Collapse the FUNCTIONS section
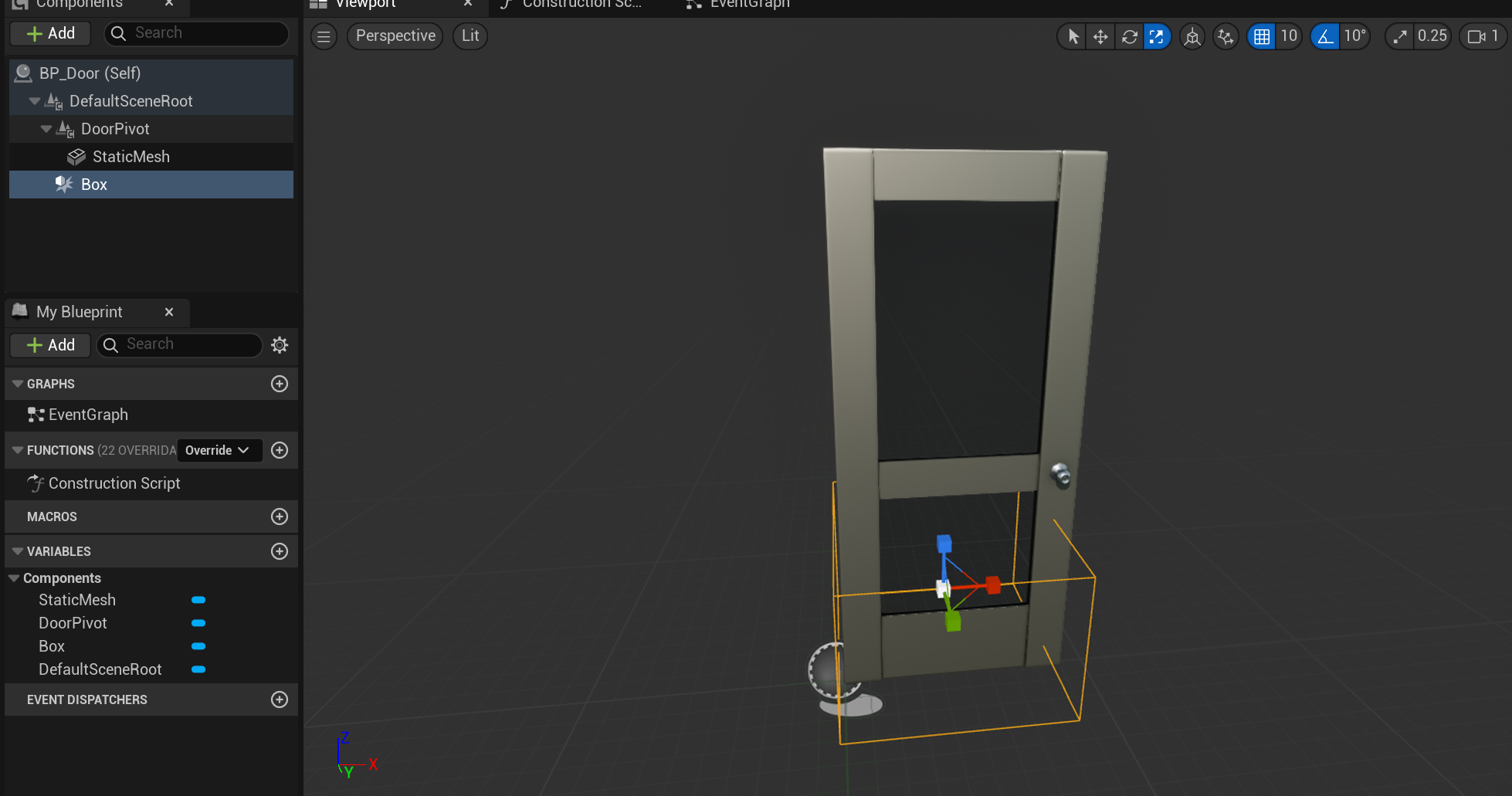The height and width of the screenshot is (796, 1512). [17, 450]
